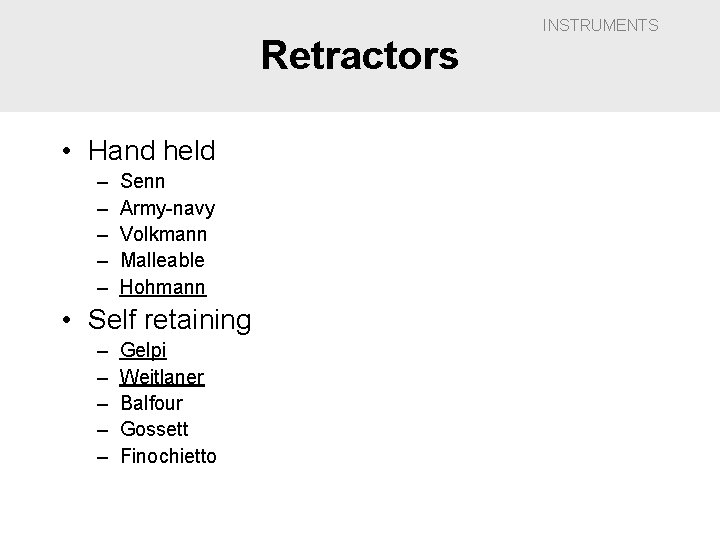The image size is (720, 540).
Task: Select the Retractors slide title
Action: point(359,56)
